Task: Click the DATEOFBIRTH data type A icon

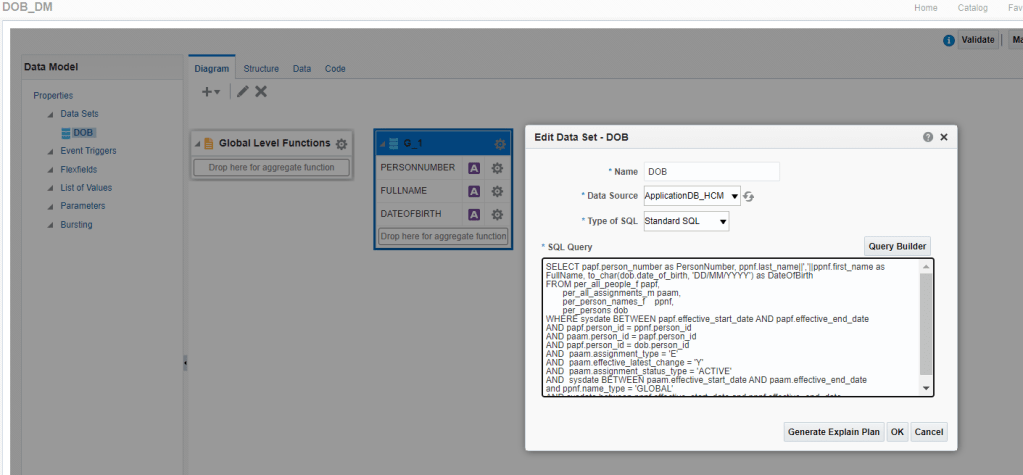Action: pyautogui.click(x=475, y=214)
